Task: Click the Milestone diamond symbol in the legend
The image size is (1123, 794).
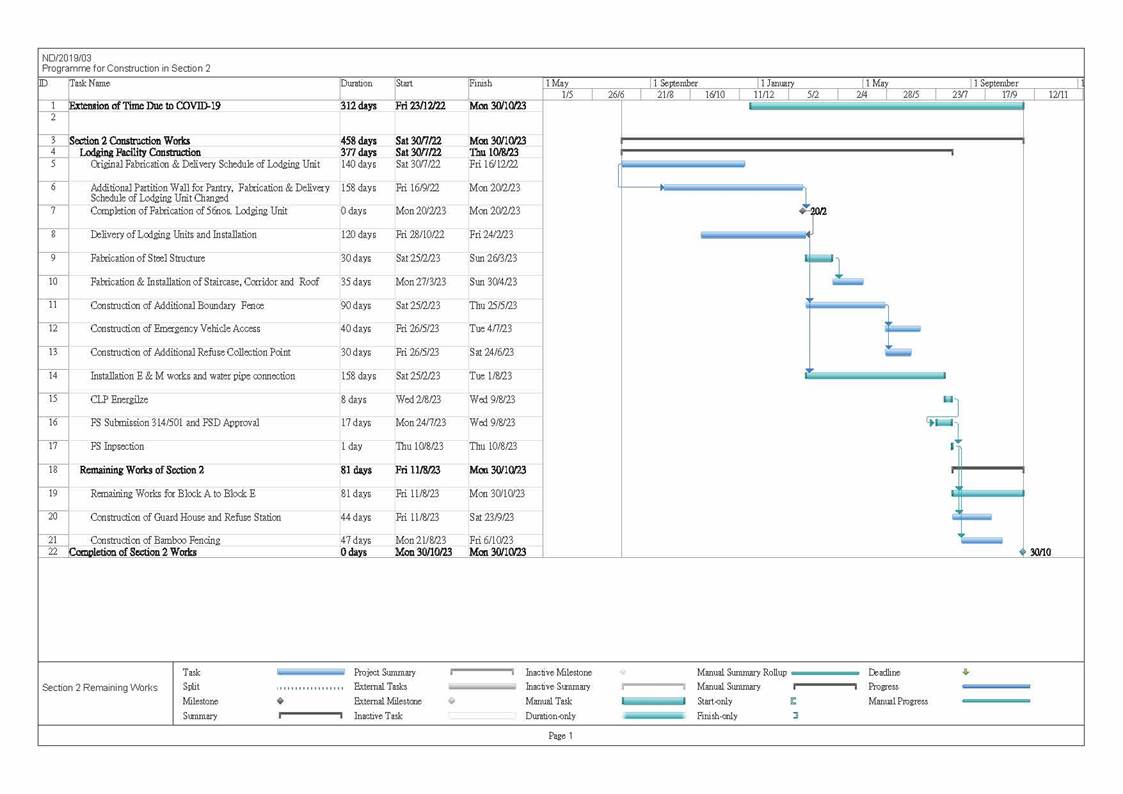Action: pos(280,701)
